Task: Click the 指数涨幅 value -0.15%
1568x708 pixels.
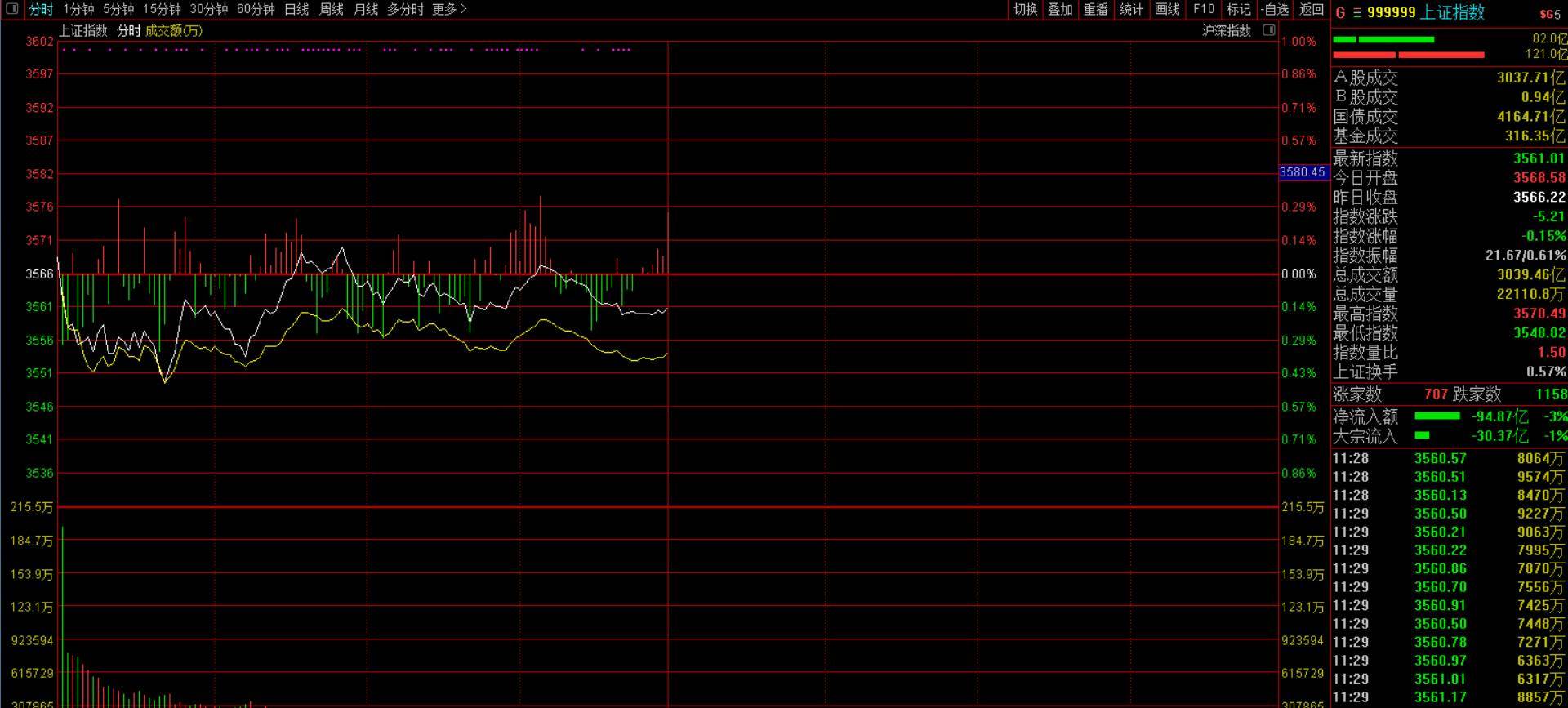Action: point(1543,236)
